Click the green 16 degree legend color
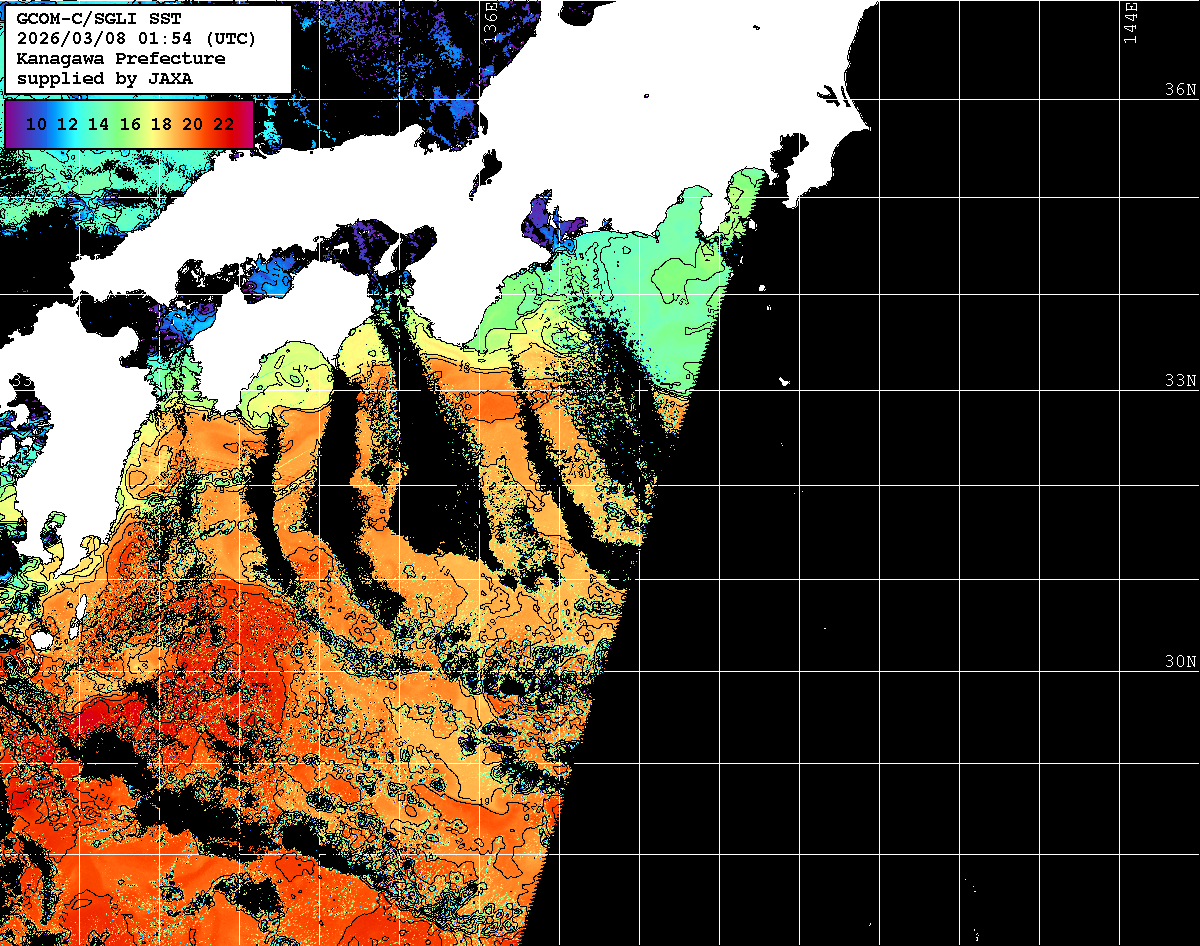The image size is (1200, 946). (x=130, y=124)
